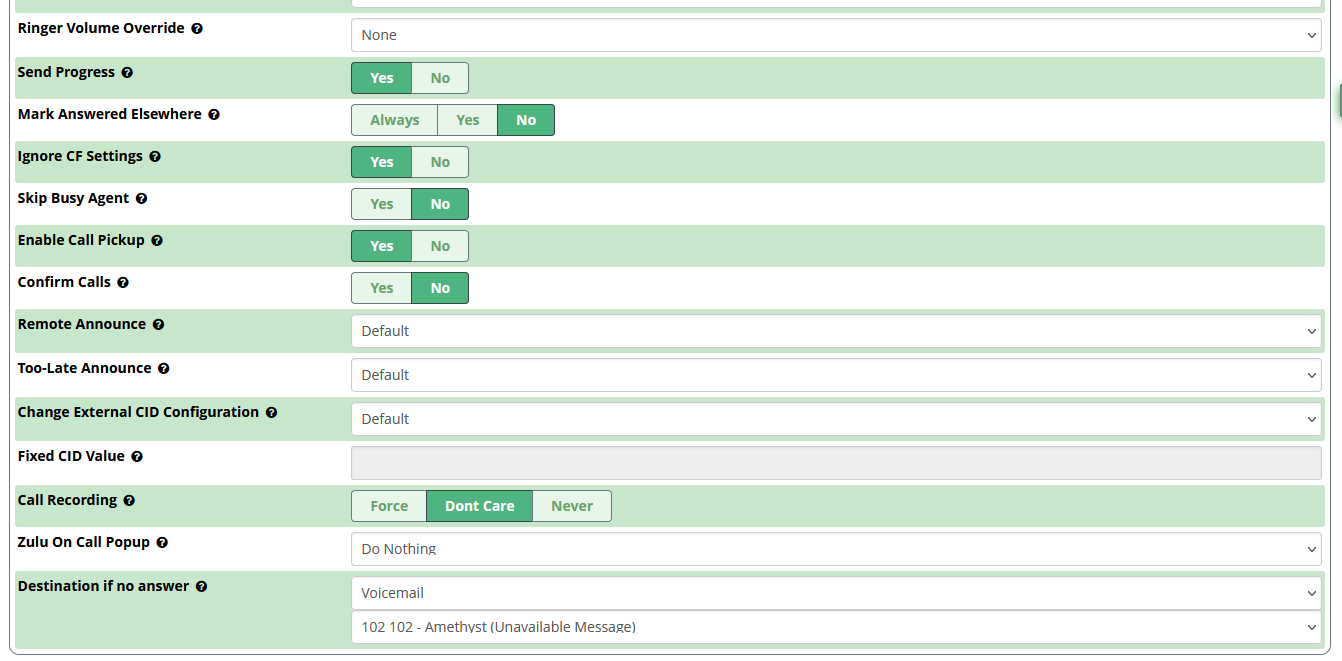
Task: Open Skip Busy Agent help question mark
Action: (x=141, y=199)
